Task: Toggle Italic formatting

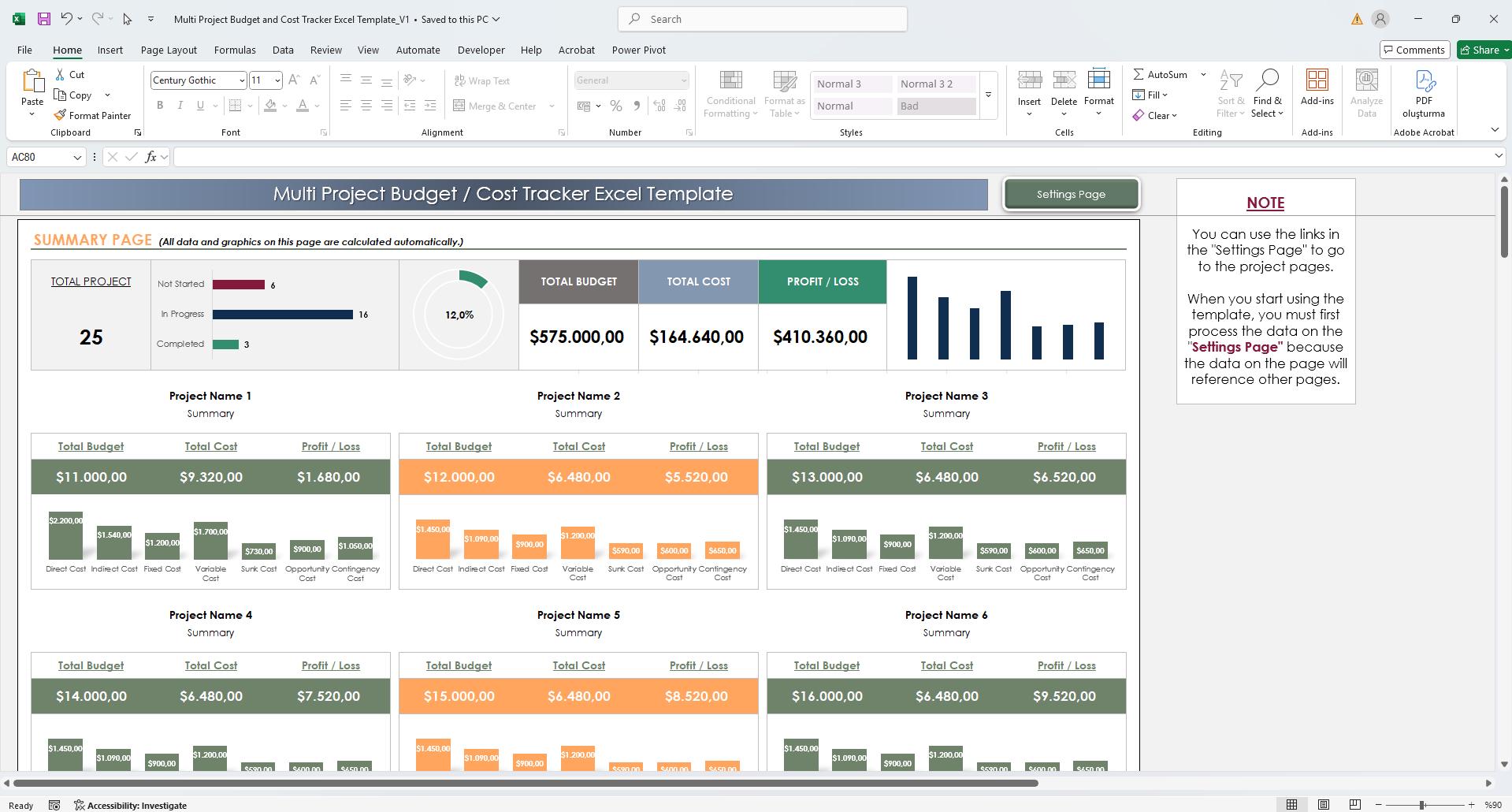Action: [180, 106]
